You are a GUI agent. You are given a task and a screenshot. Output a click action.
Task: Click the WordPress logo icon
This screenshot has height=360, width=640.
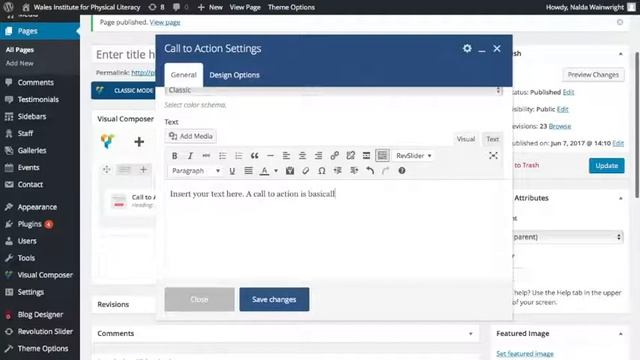(x=9, y=7)
